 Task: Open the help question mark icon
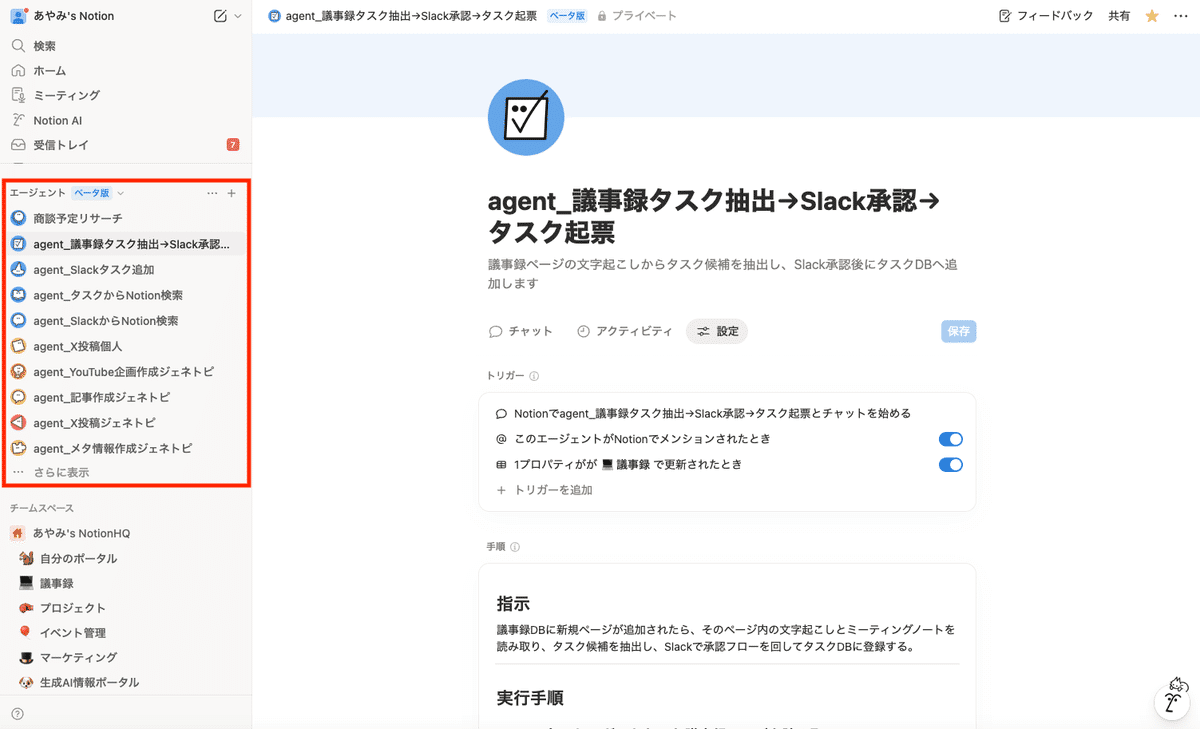(17, 713)
